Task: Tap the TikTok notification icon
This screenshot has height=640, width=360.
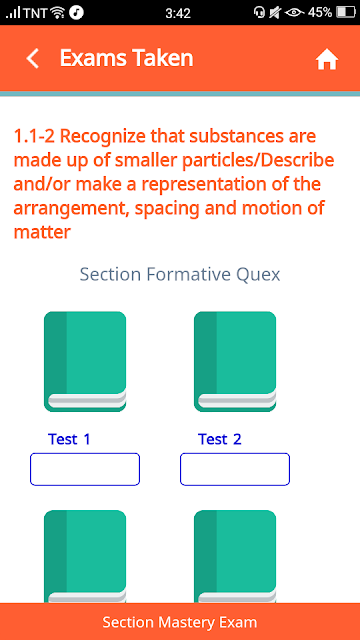Action: pyautogui.click(x=76, y=13)
